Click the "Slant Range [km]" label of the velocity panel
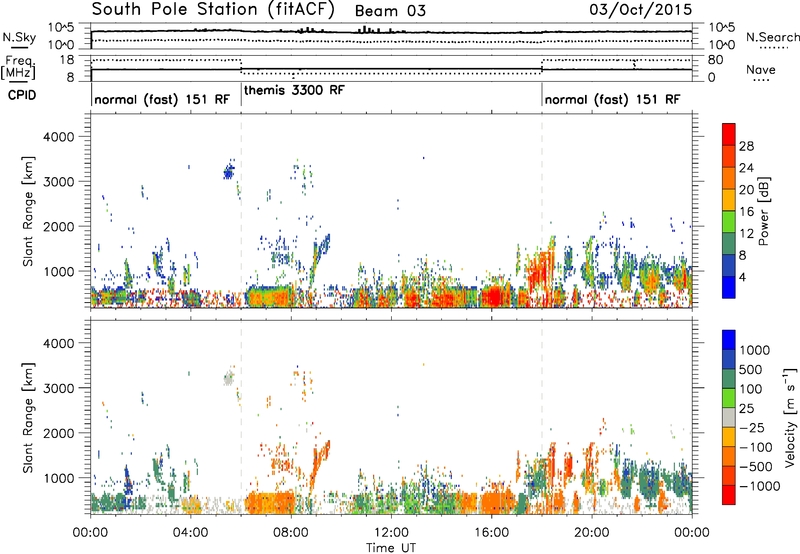The image size is (800, 554). (x=28, y=418)
